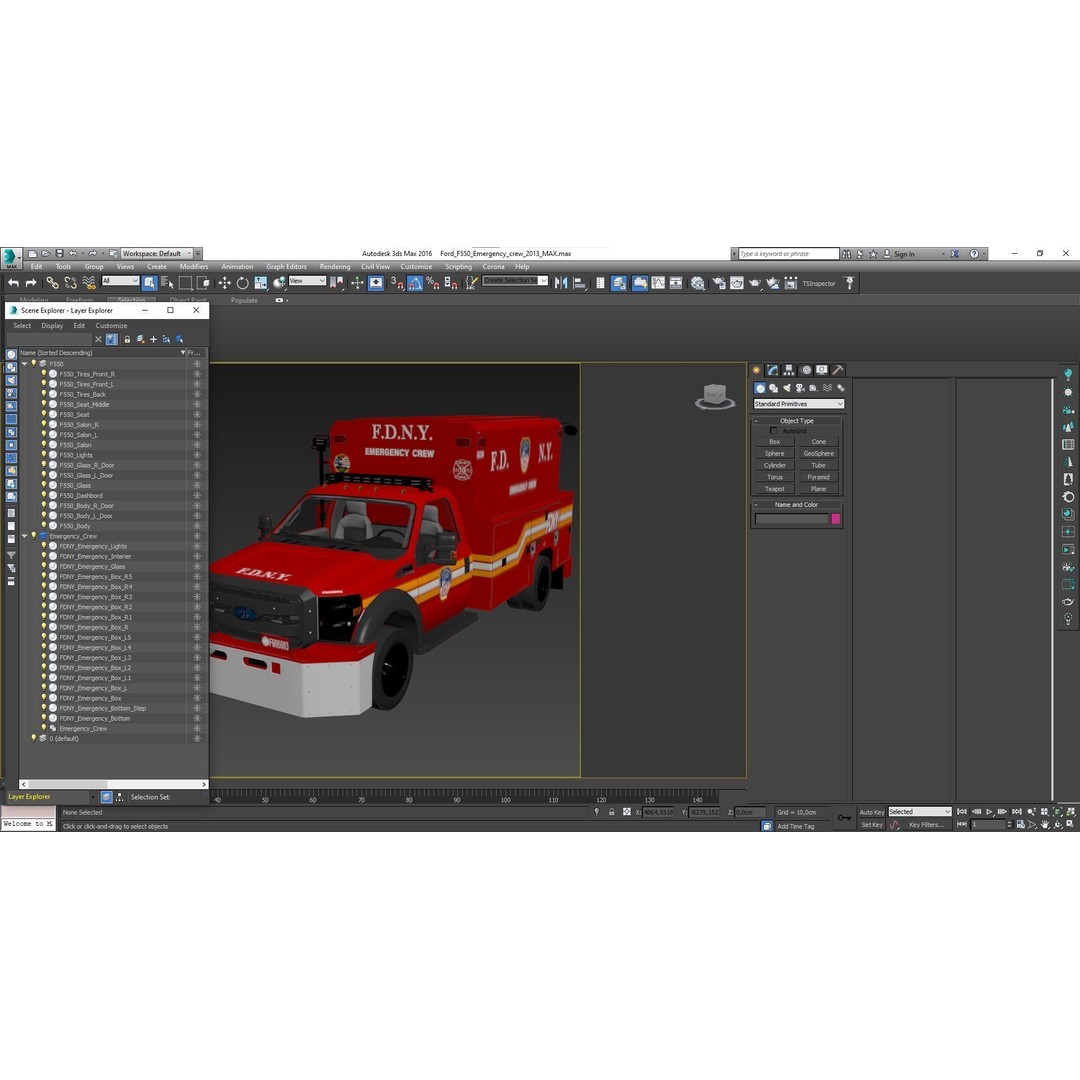Image resolution: width=1080 pixels, height=1080 pixels.
Task: Create a Teapot primitive button
Action: point(774,489)
